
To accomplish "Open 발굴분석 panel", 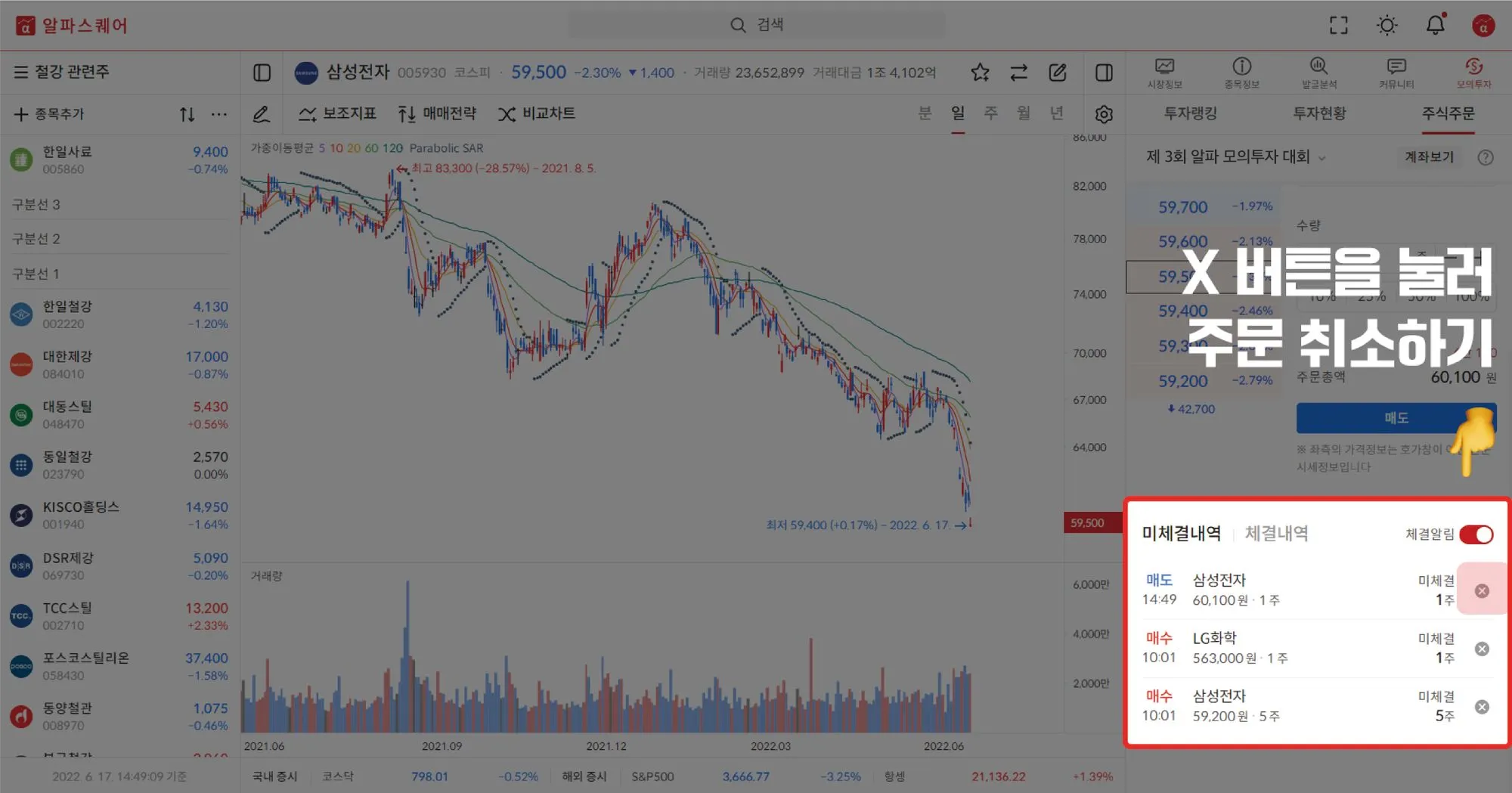I will (x=1318, y=73).
